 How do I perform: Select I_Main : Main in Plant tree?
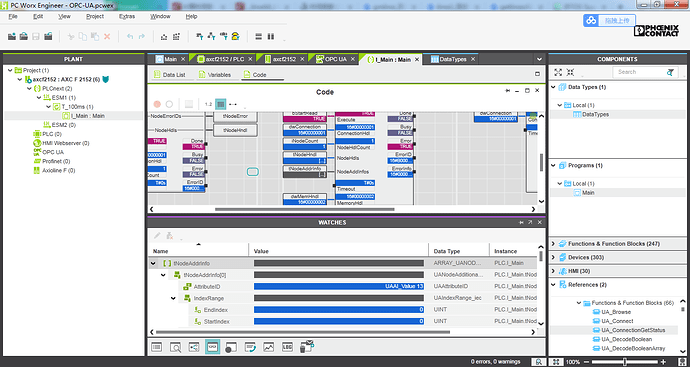[84, 116]
